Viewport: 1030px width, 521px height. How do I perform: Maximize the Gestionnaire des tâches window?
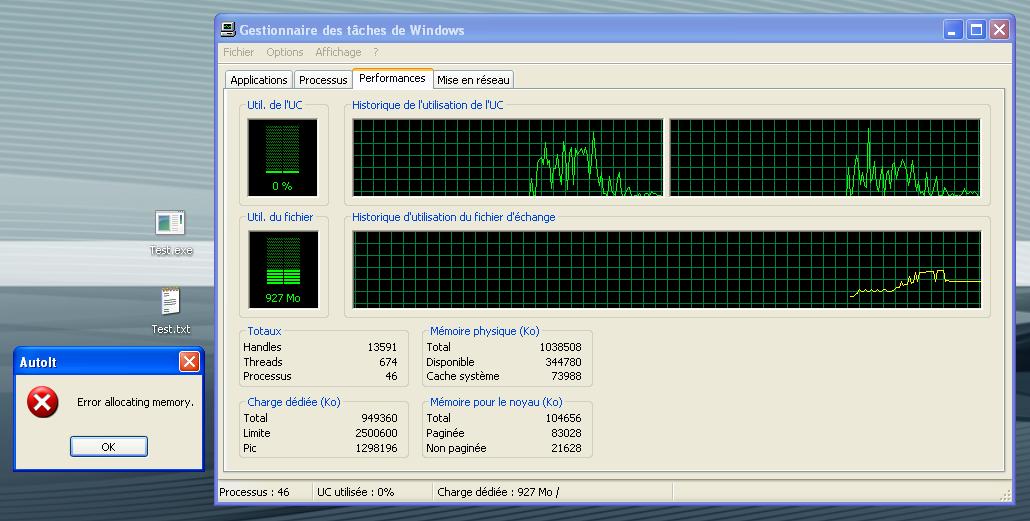(x=976, y=30)
